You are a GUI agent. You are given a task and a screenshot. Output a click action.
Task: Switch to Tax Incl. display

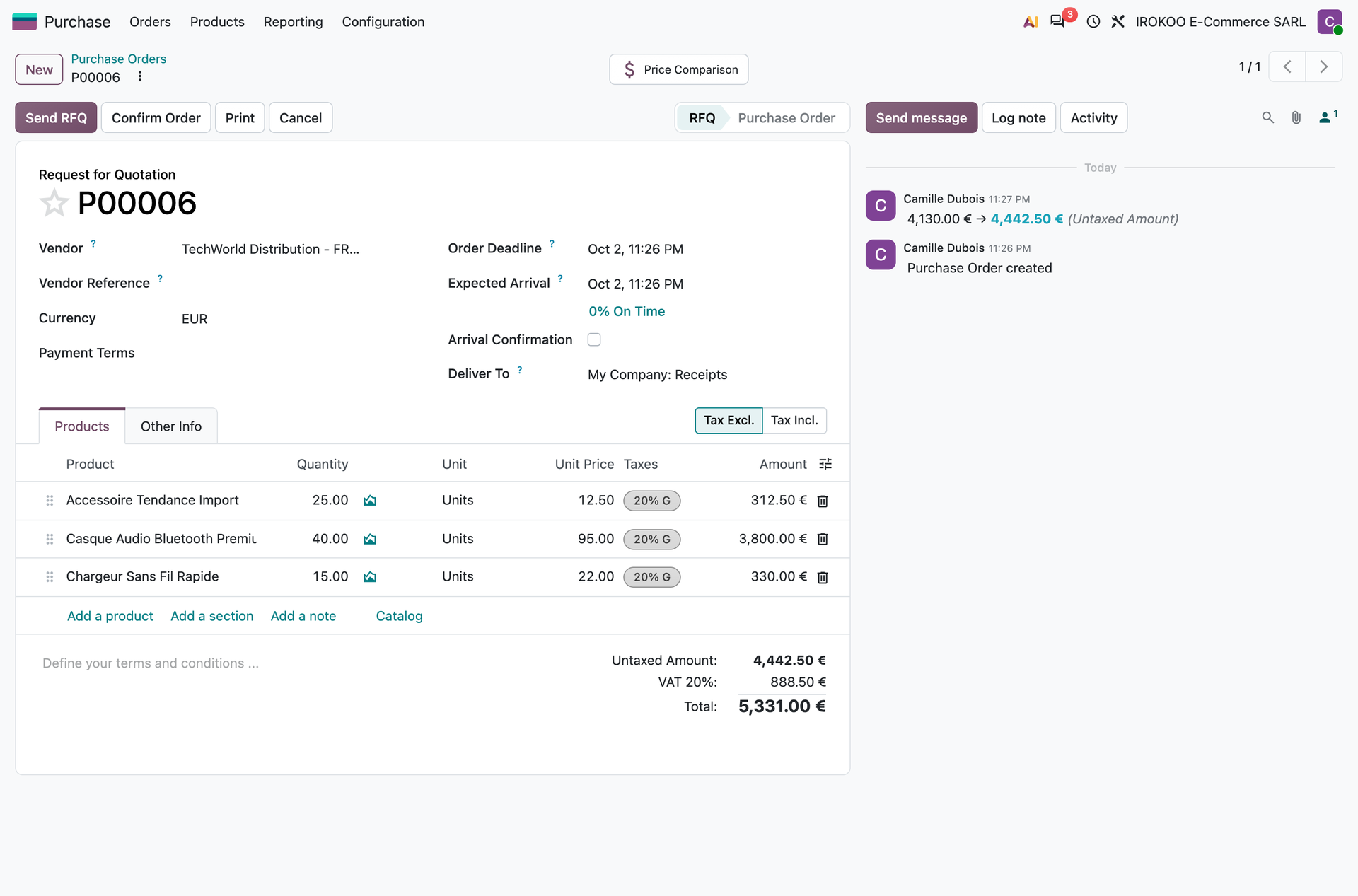[x=794, y=420]
